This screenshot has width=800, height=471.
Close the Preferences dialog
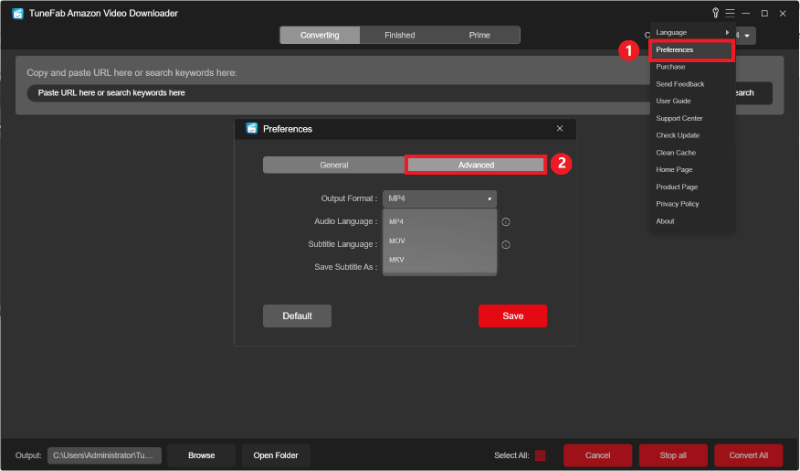[560, 129]
